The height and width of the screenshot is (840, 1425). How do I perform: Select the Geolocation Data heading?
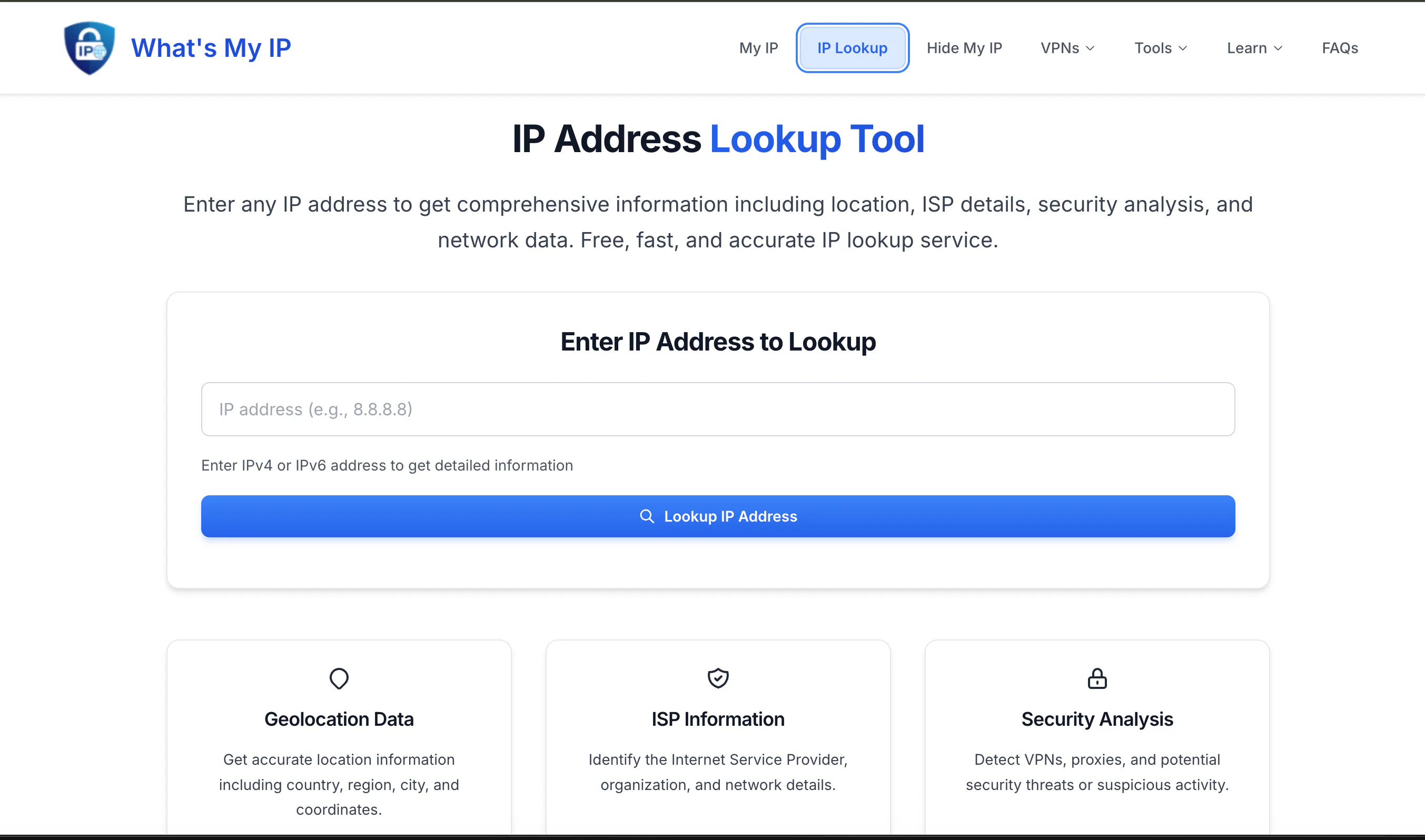coord(339,719)
